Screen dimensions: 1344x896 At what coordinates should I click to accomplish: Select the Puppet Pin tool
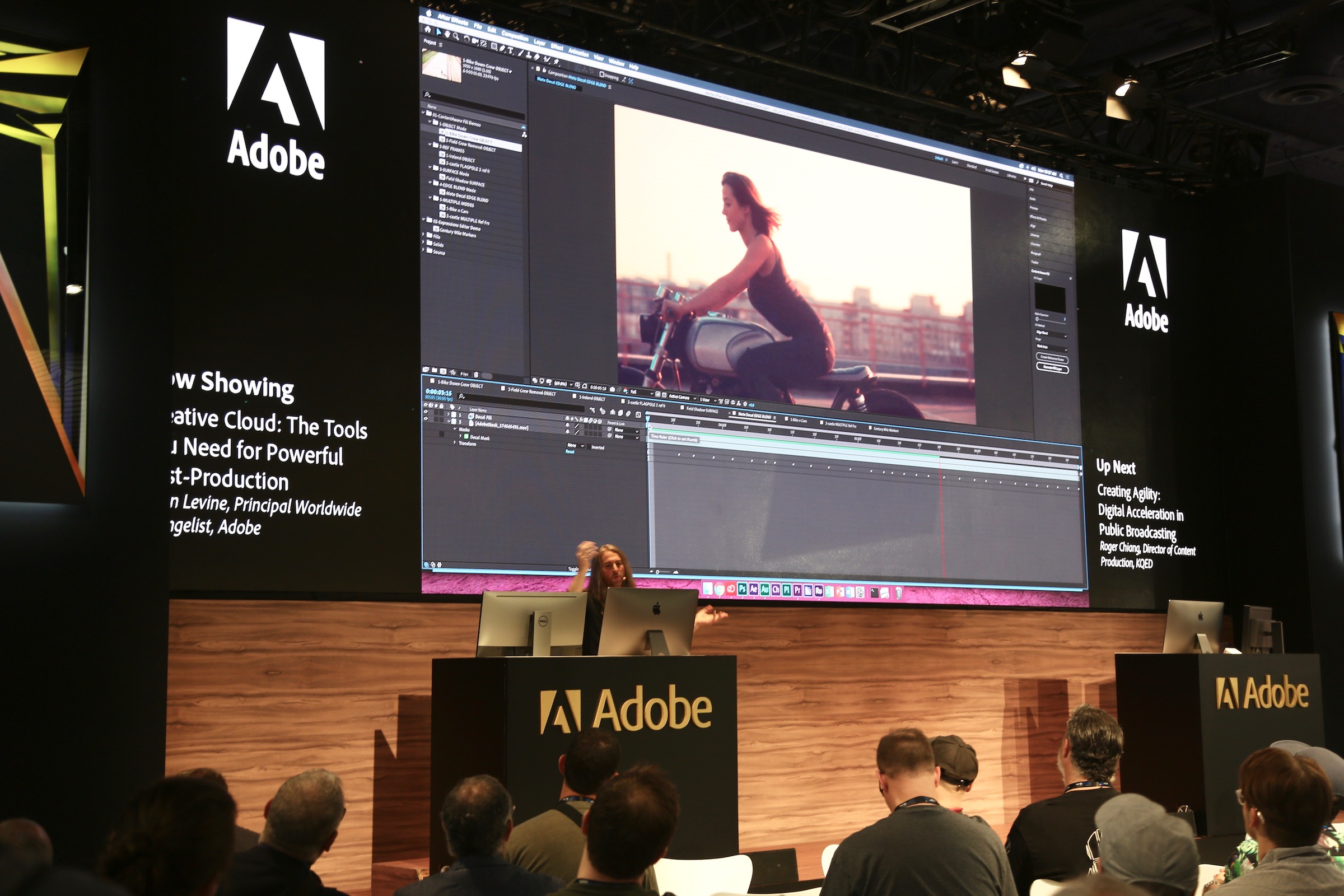[556, 62]
